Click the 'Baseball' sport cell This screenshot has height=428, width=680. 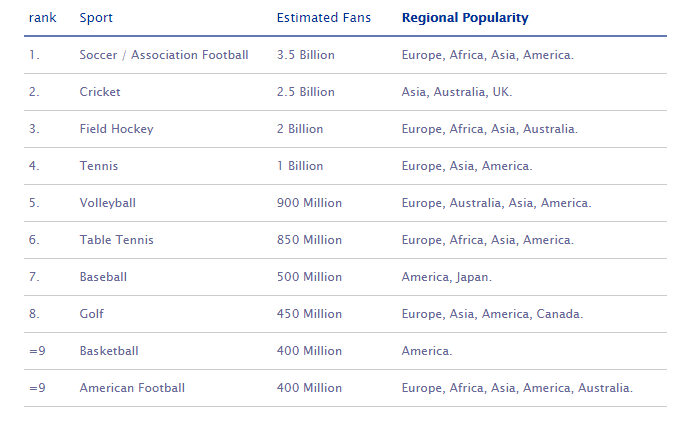(x=103, y=277)
